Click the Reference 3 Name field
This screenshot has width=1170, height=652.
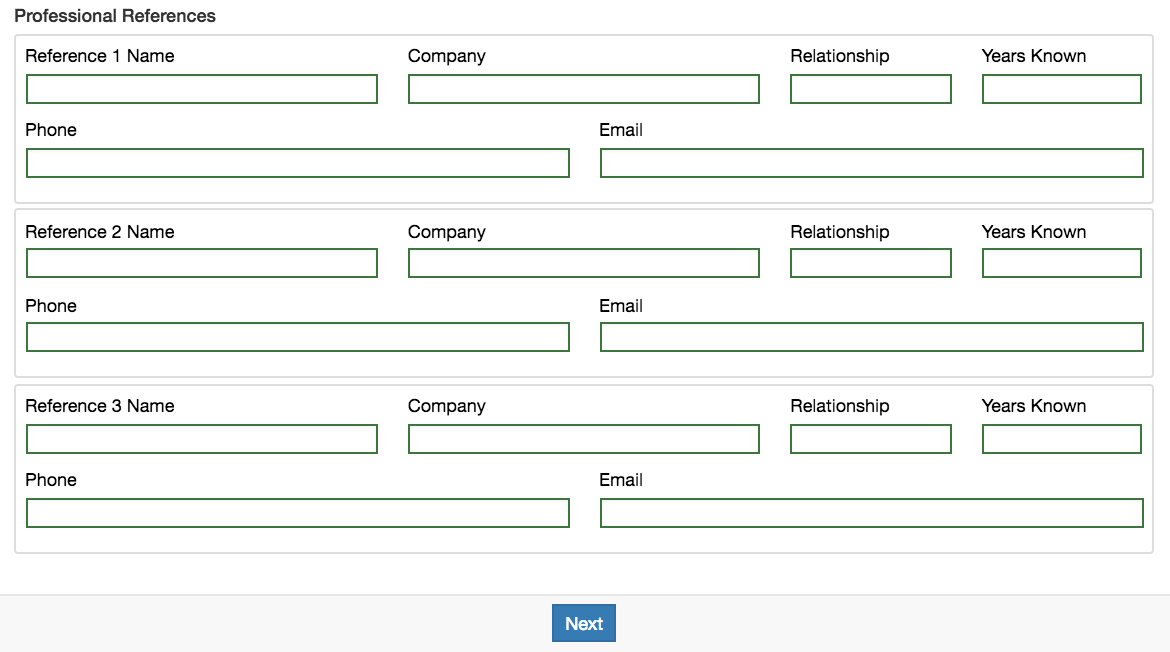[201, 439]
